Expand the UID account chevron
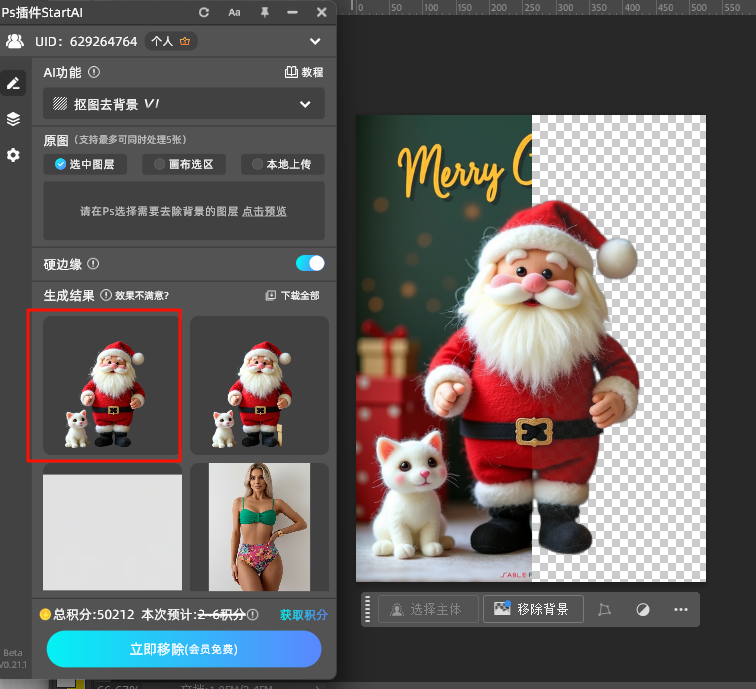 (315, 42)
